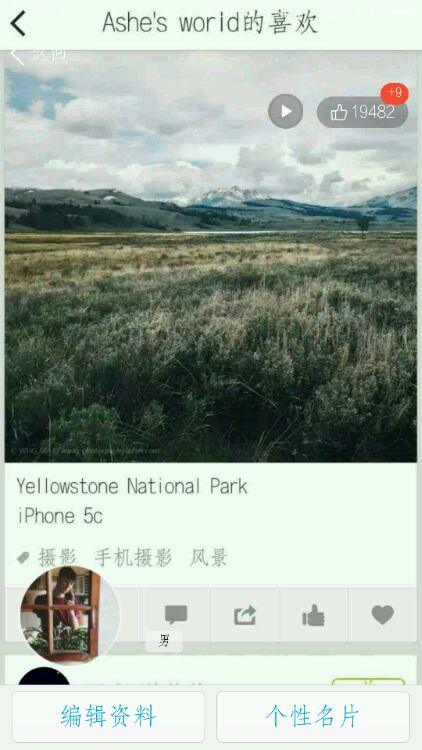Open 编辑资料 edit profile button

[x=109, y=717]
